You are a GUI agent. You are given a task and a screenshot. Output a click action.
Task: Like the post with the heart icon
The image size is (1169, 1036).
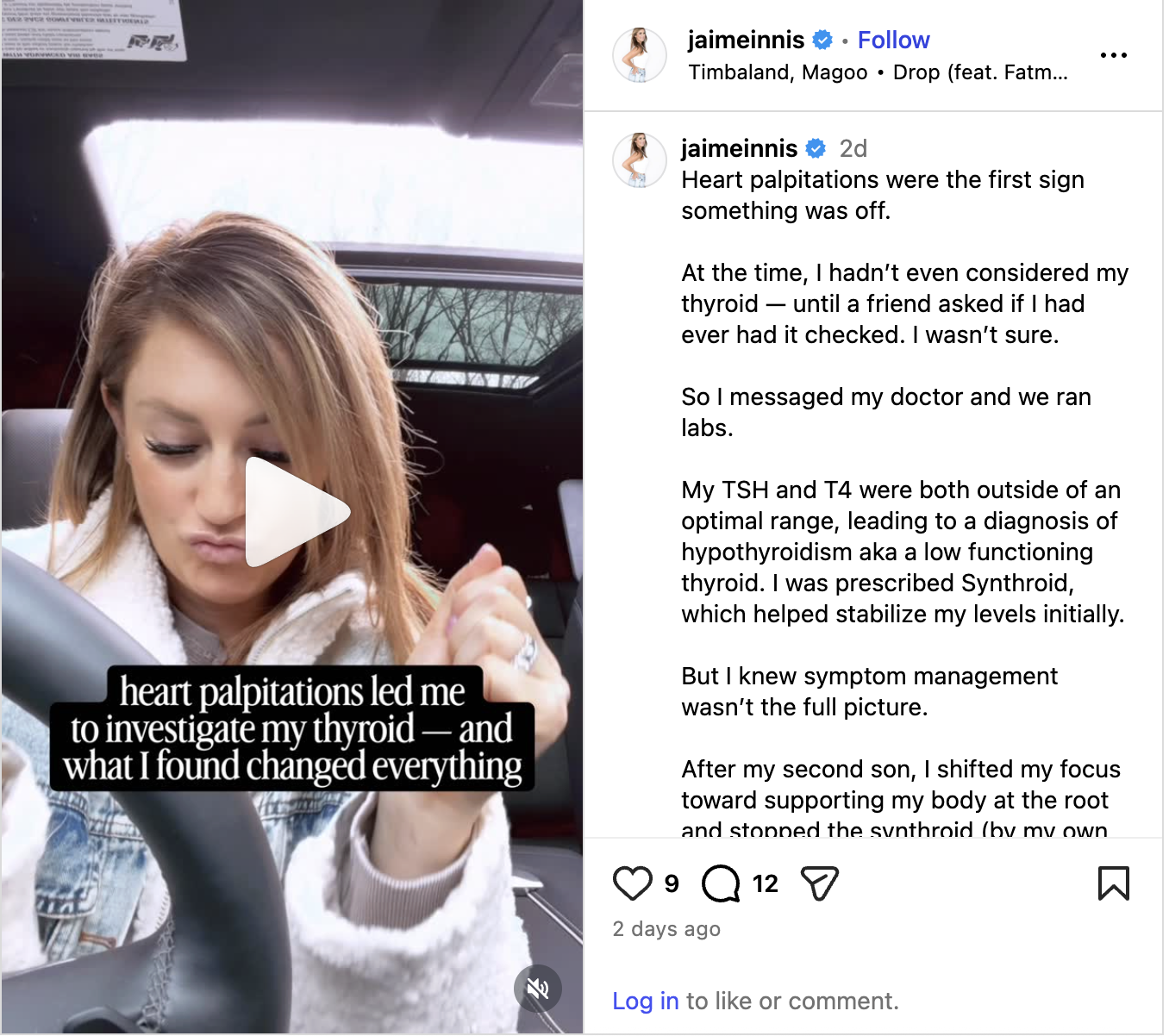coord(632,883)
